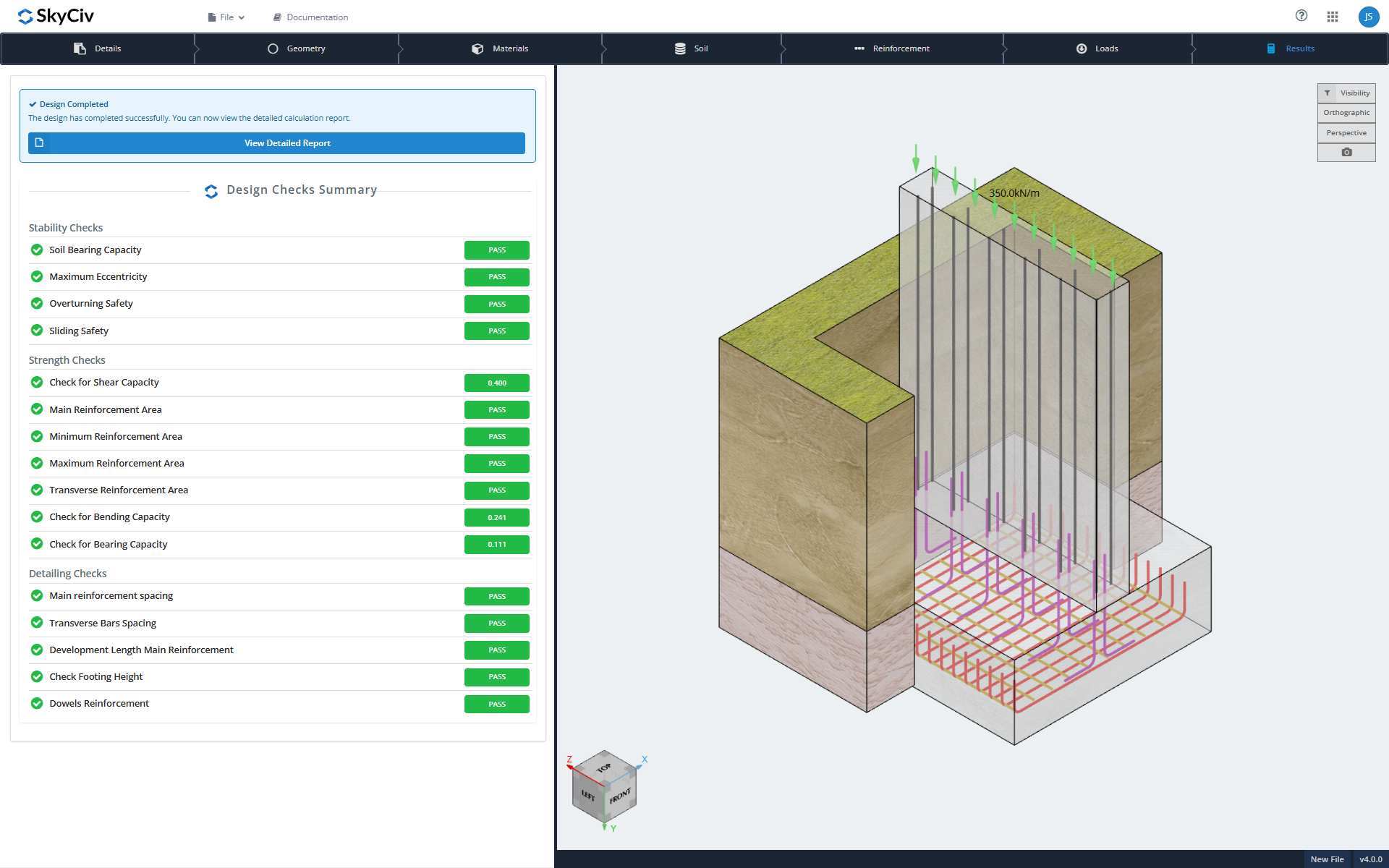Open the Documentation link
The width and height of the screenshot is (1389, 868).
coord(310,17)
